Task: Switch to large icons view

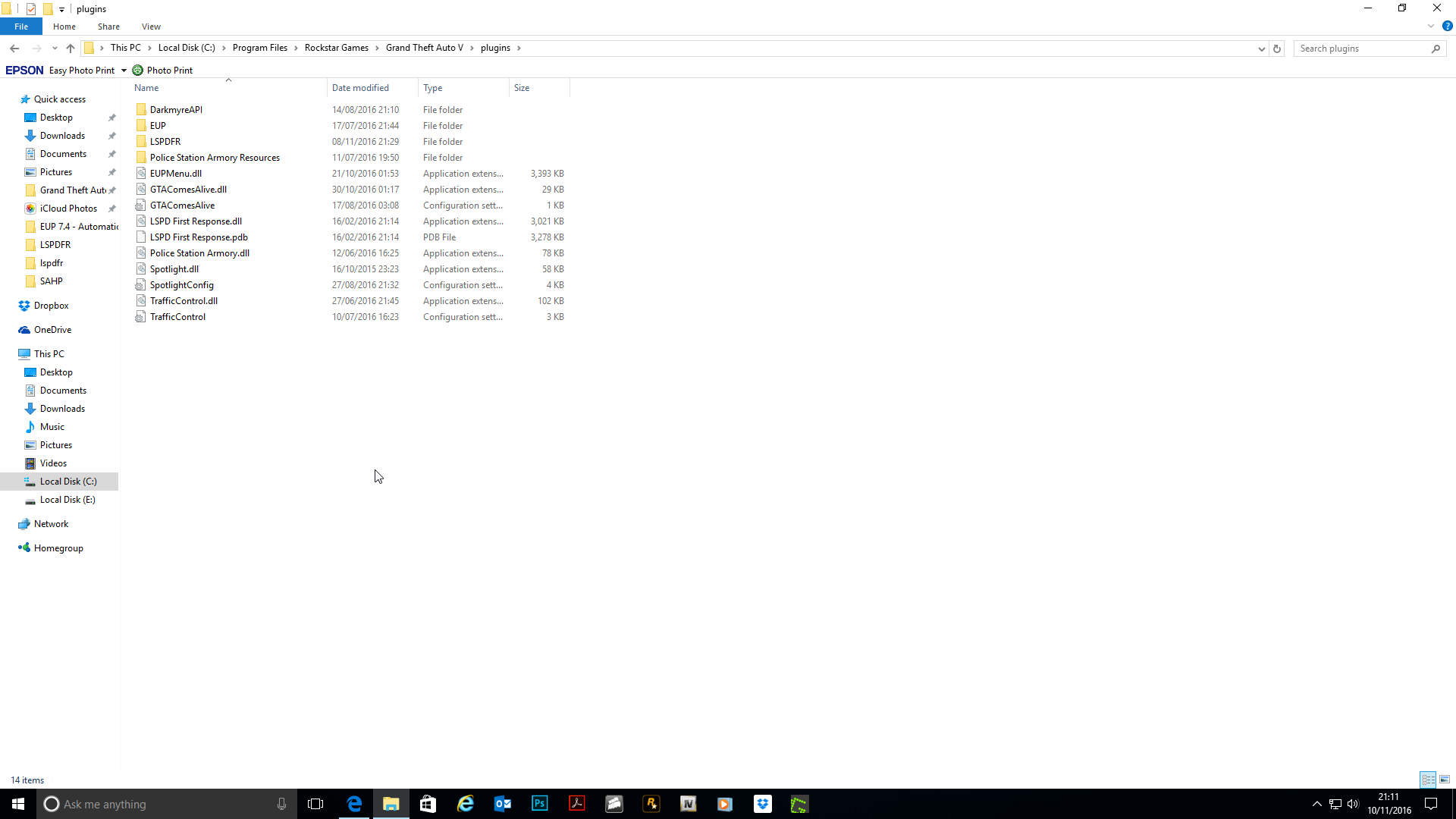Action: click(x=1445, y=780)
